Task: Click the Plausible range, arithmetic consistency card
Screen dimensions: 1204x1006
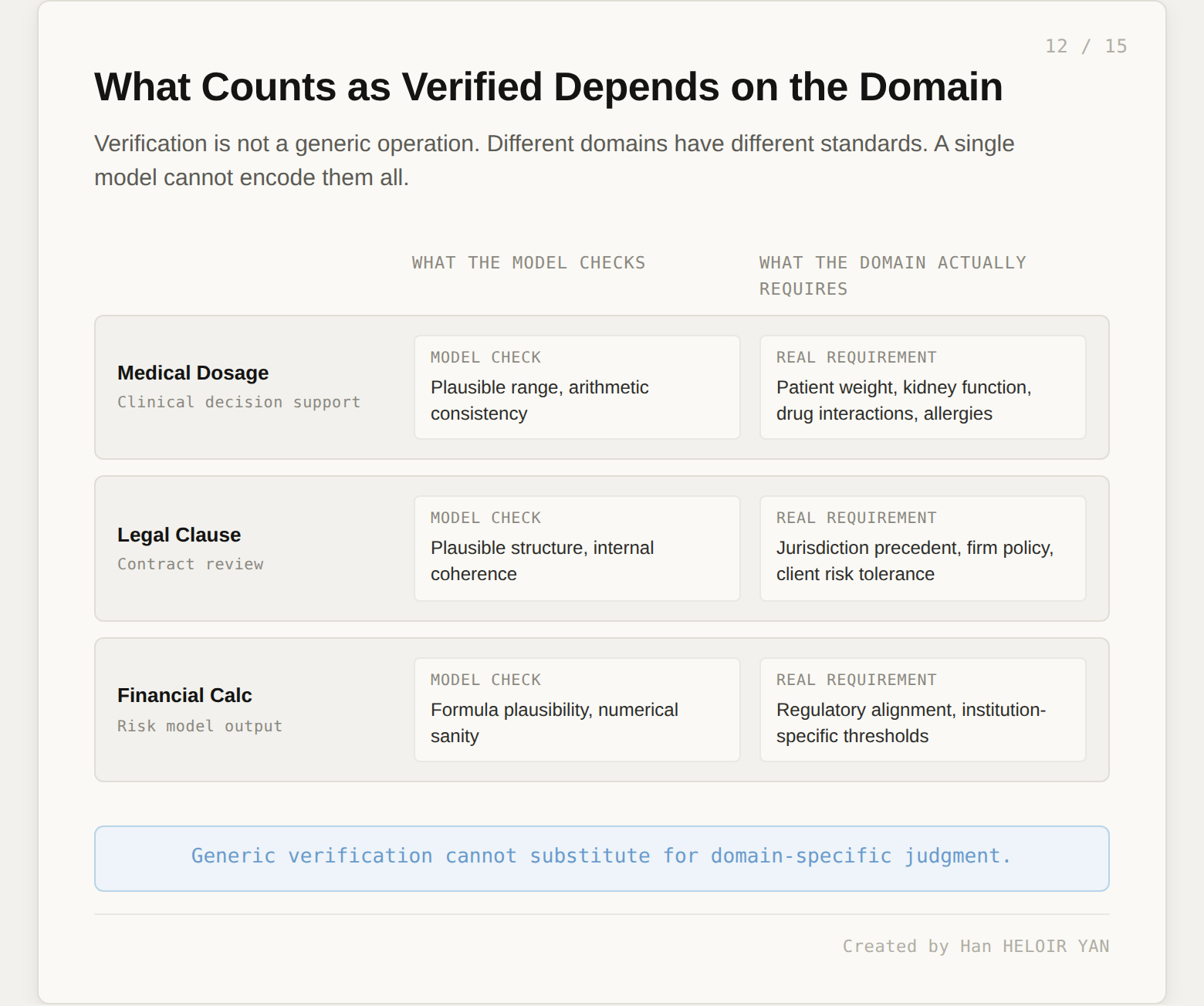Action: tap(577, 387)
